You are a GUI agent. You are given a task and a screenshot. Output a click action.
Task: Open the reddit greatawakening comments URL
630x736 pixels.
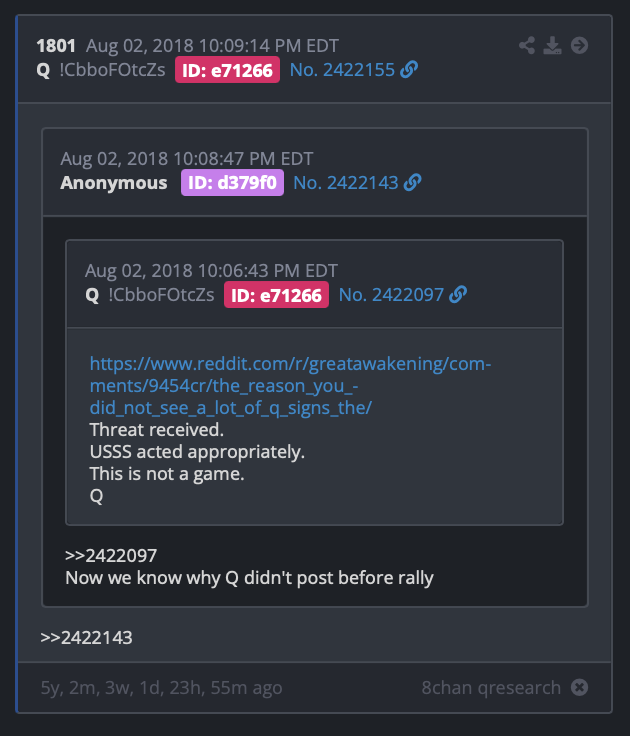tap(290, 386)
